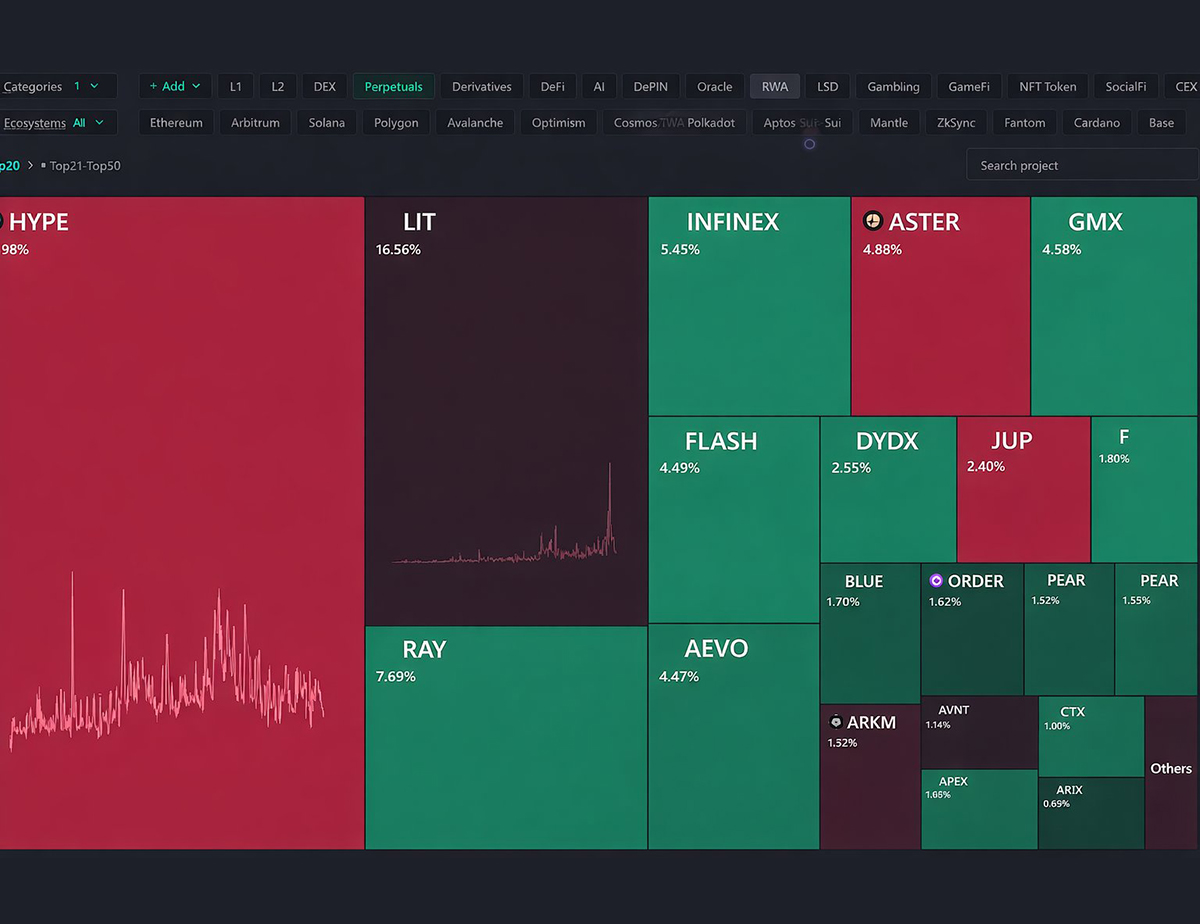Image resolution: width=1200 pixels, height=924 pixels.
Task: Select the RWA category chip
Action: coord(775,87)
